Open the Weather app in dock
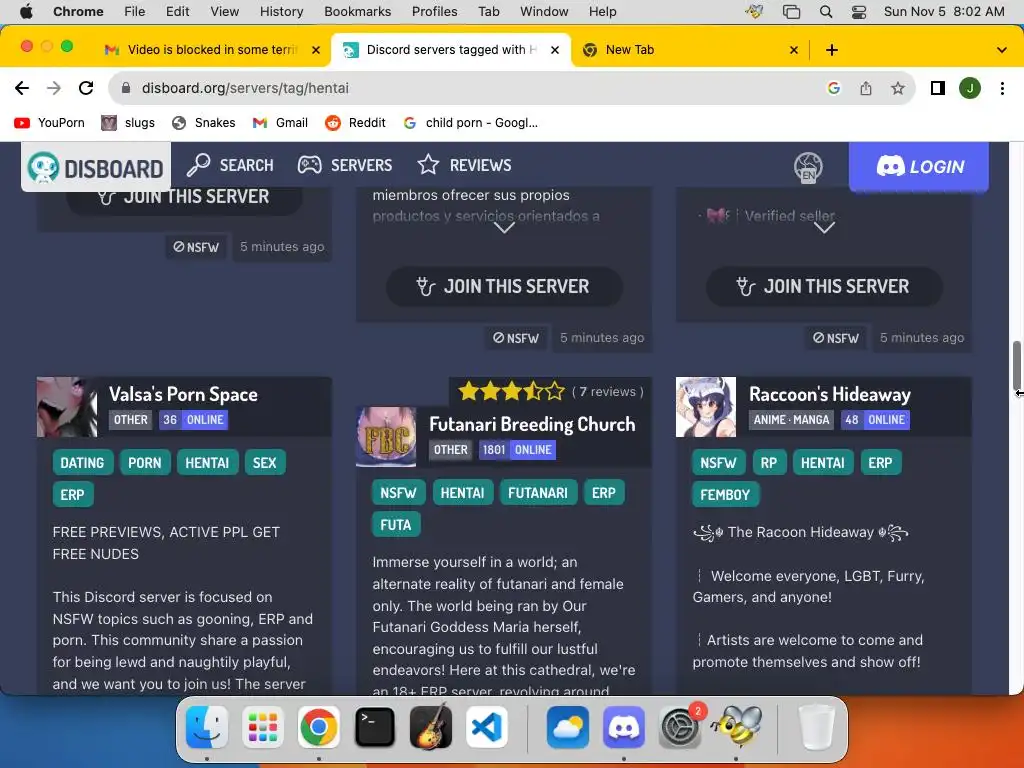The height and width of the screenshot is (768, 1024). (568, 727)
